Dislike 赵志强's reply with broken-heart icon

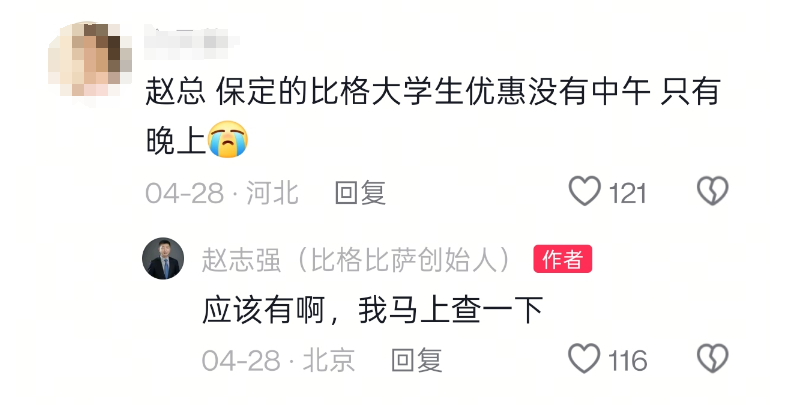point(713,359)
